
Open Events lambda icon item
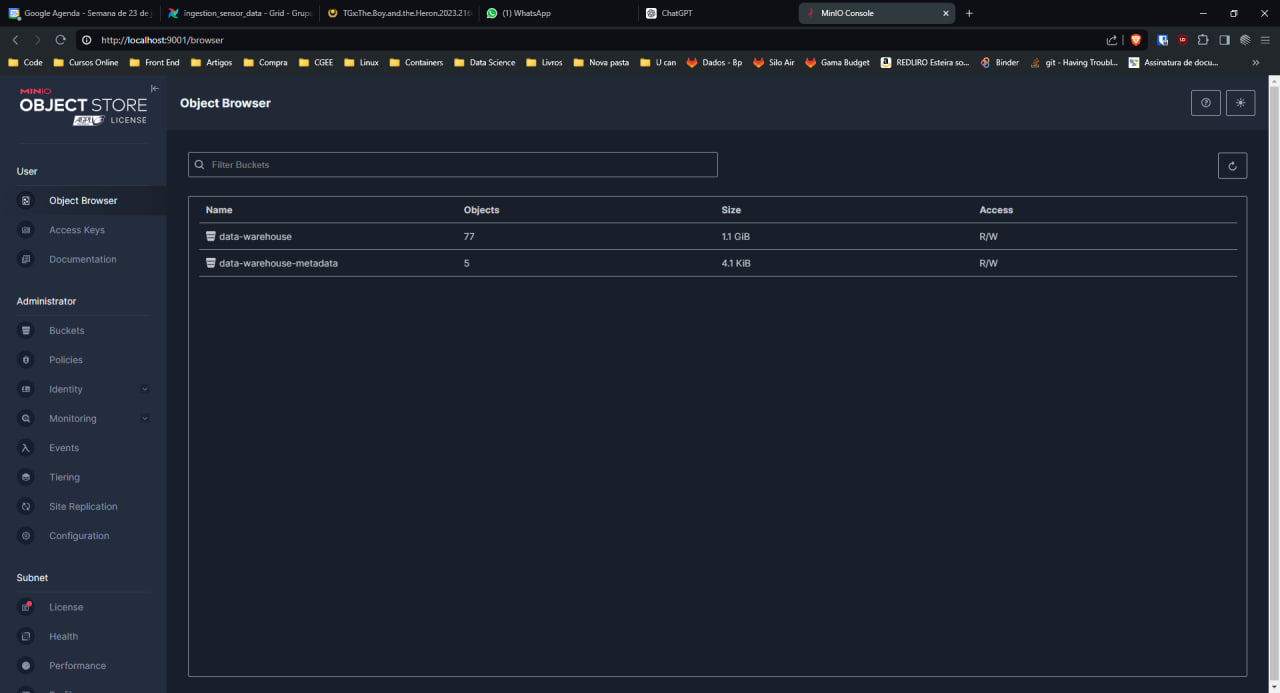point(63,448)
